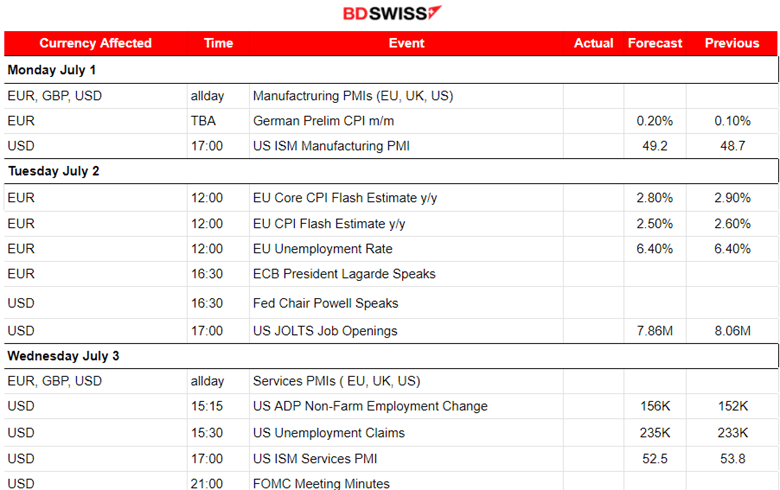This screenshot has height=490, width=780.
Task: Click the EU Core CPI Flash Estimate event
Action: 345,198
